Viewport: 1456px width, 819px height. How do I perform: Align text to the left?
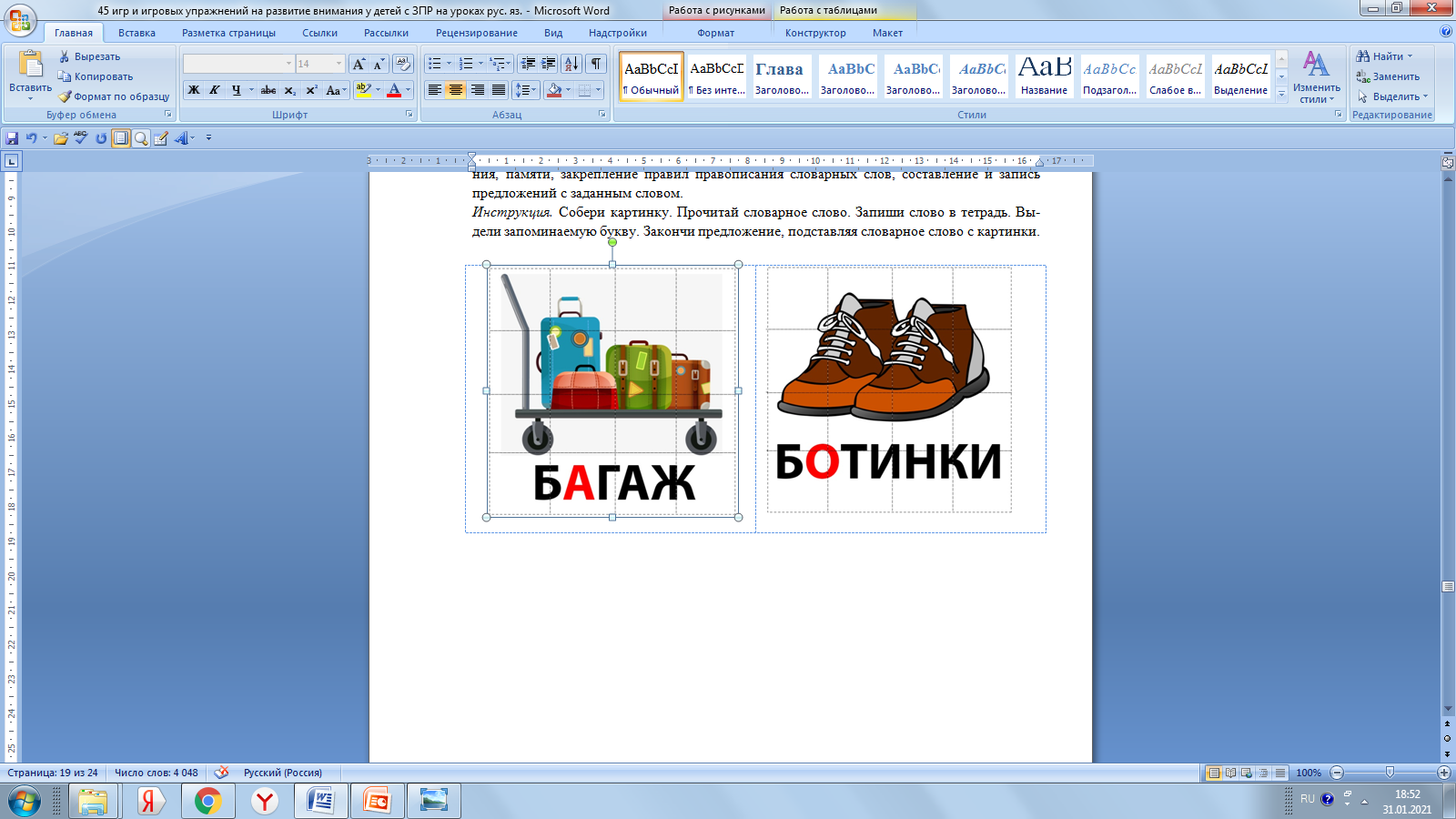point(435,90)
